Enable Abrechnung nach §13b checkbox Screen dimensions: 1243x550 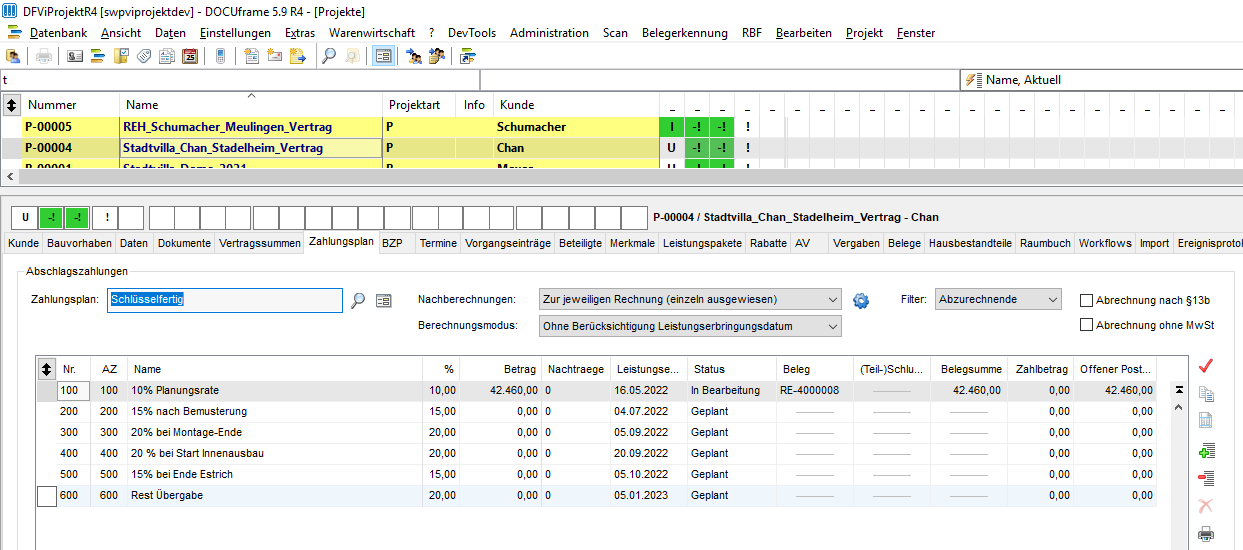tap(1087, 299)
